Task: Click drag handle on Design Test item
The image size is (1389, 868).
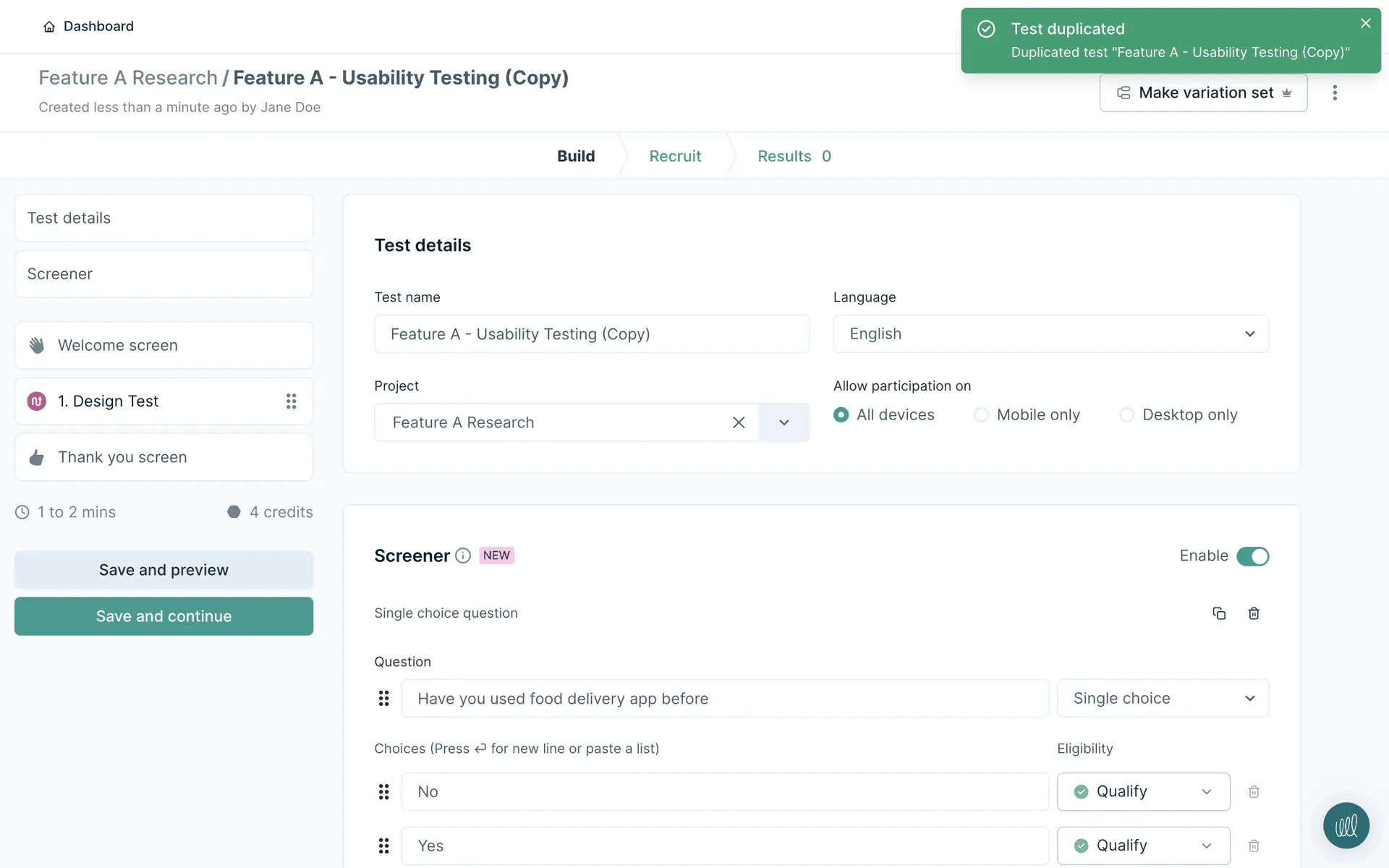Action: (x=291, y=401)
